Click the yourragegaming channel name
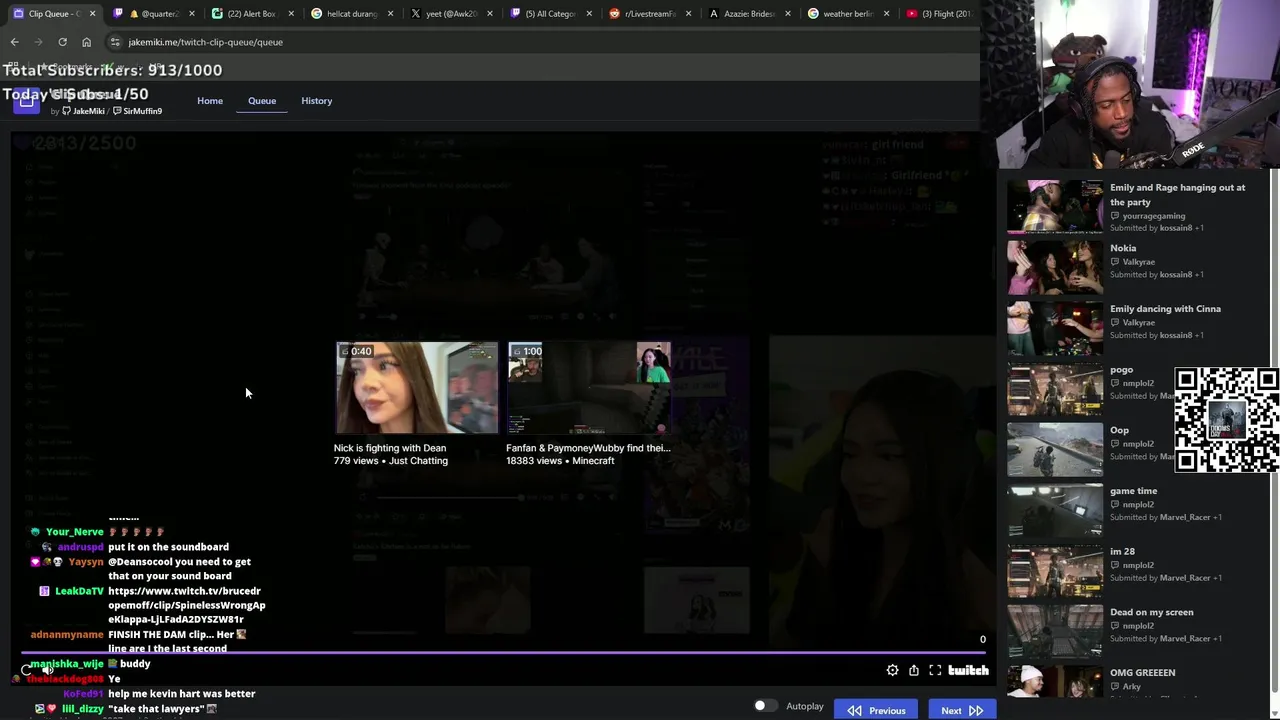Image resolution: width=1280 pixels, height=720 pixels. pos(1153,216)
